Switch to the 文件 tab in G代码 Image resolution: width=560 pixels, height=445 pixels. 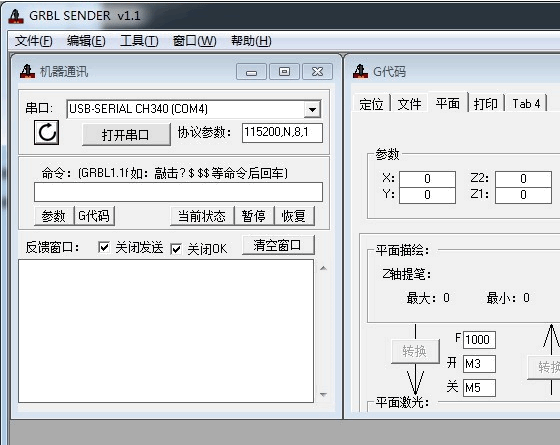coord(409,104)
